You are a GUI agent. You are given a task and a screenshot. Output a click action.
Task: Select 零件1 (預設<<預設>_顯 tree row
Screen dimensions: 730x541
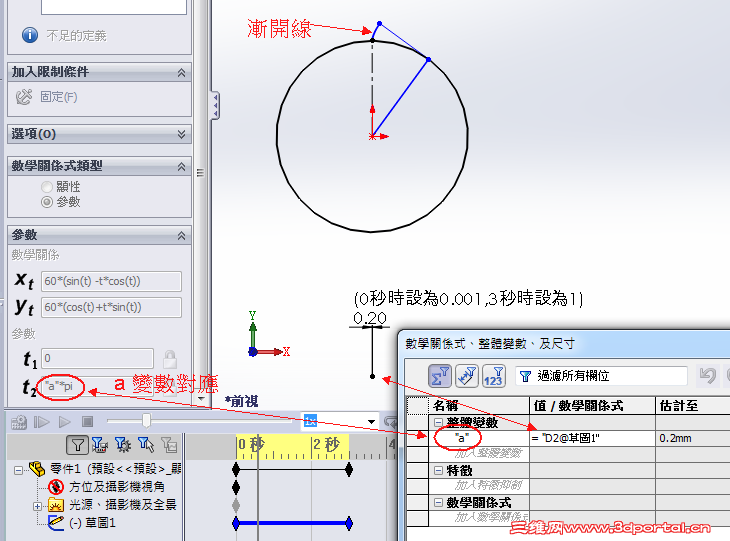click(x=115, y=469)
